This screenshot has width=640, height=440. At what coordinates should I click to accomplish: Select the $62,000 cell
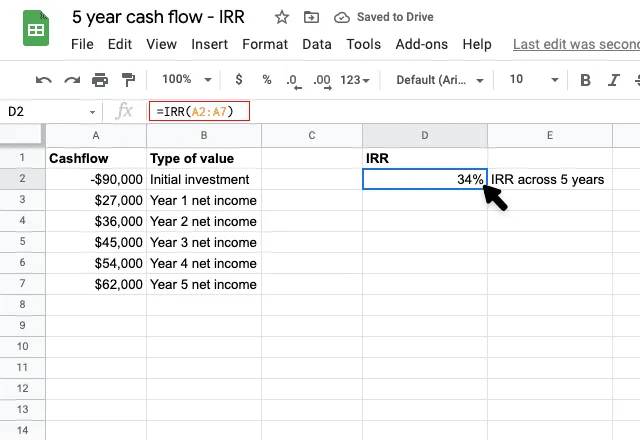pos(96,284)
